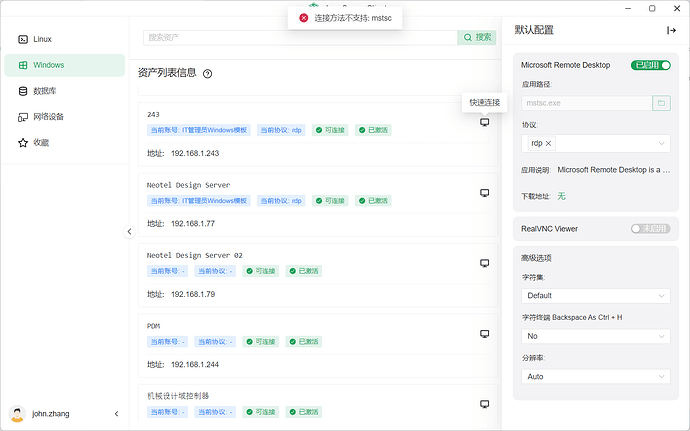Quick connect to Neotel Design Server 02
Screen dimensions: 690x431
(484, 263)
